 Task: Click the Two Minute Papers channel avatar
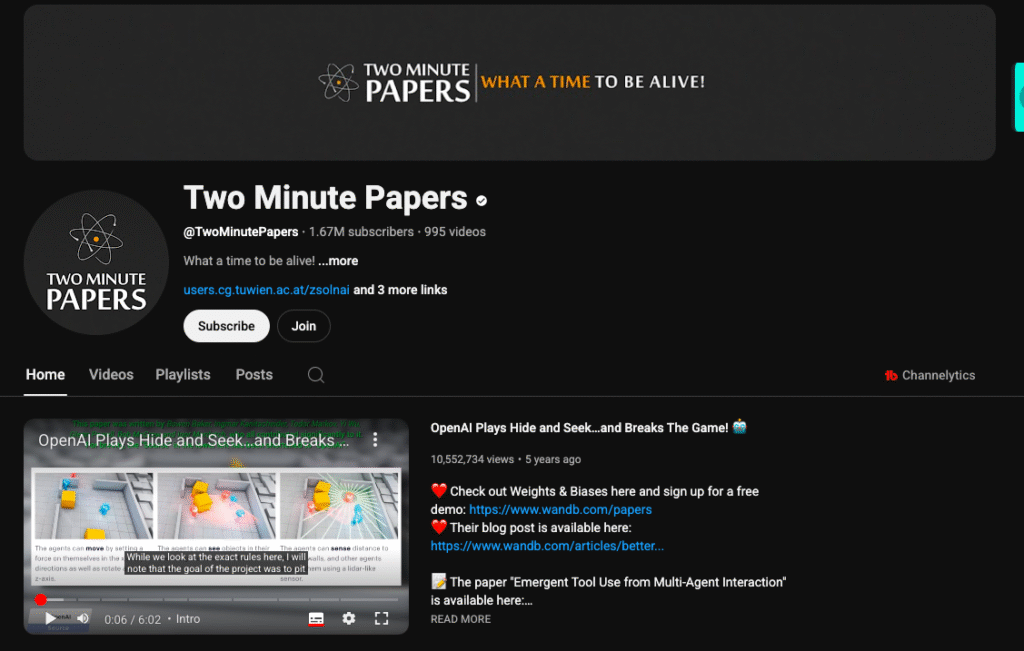click(96, 262)
